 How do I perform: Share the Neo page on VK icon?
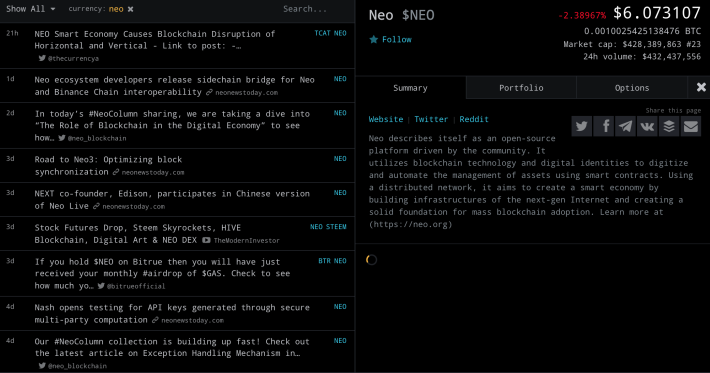(x=647, y=126)
